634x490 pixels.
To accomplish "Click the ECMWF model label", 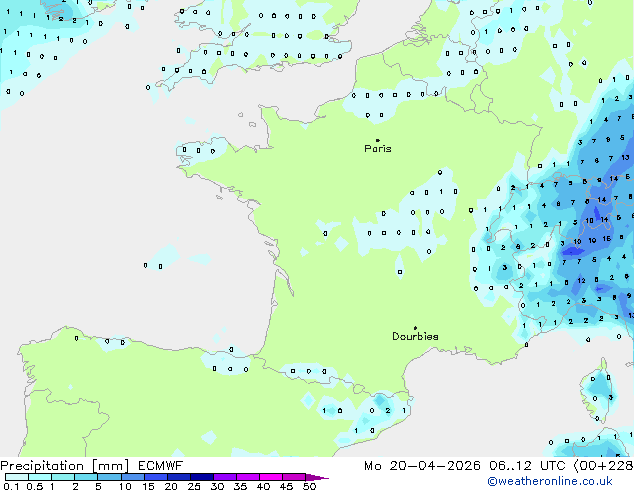I will [x=161, y=466].
